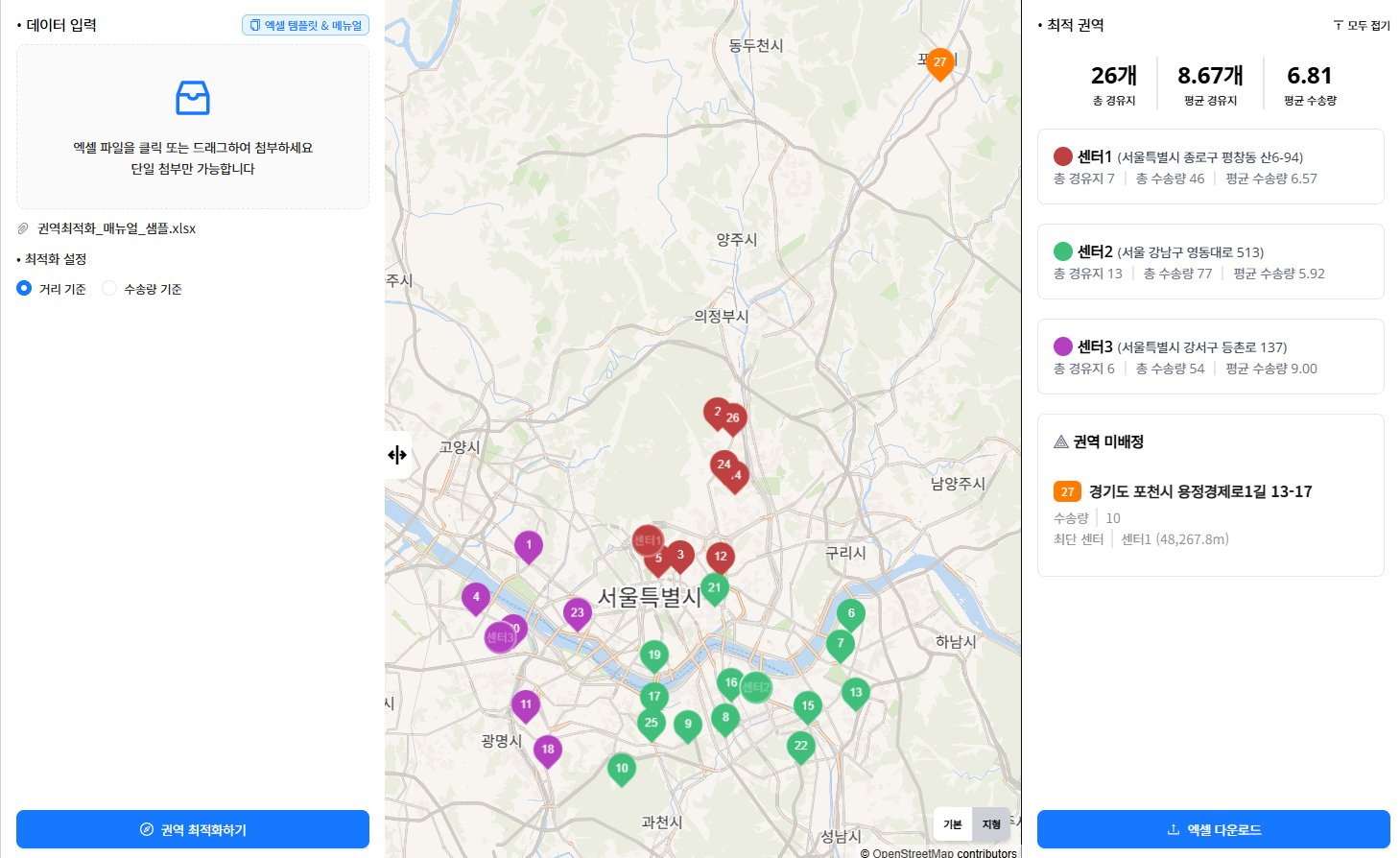Click purple map marker 11
This screenshot has height=858, width=1400.
tap(525, 707)
